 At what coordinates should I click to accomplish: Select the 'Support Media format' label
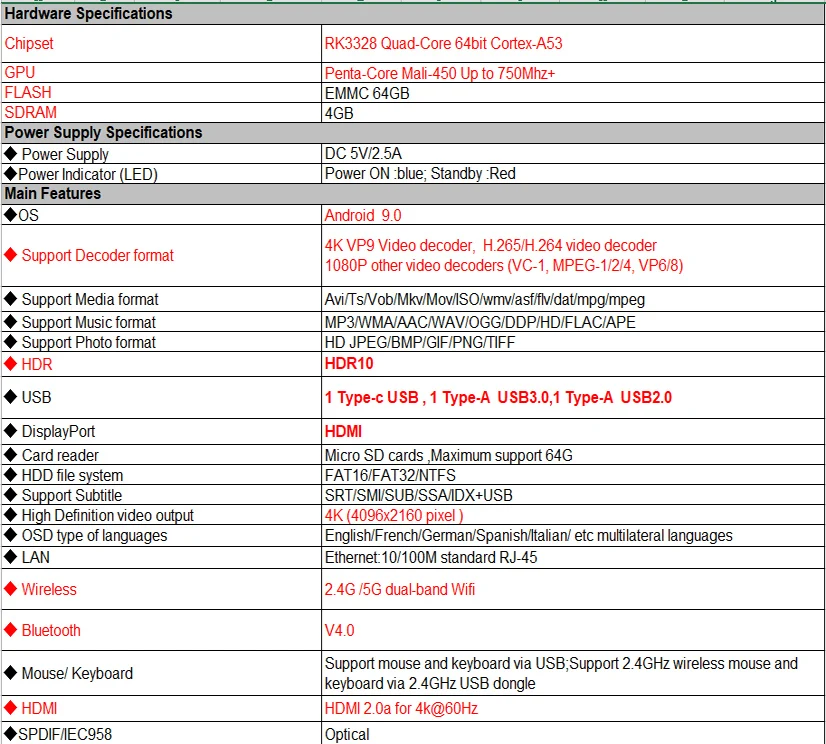click(x=161, y=299)
